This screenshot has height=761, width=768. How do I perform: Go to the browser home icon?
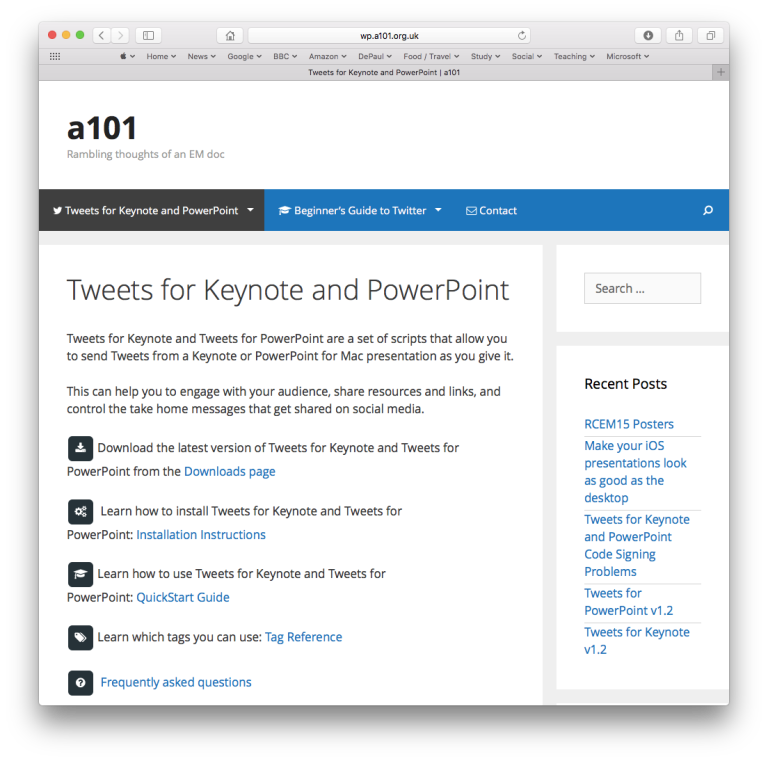[x=230, y=36]
